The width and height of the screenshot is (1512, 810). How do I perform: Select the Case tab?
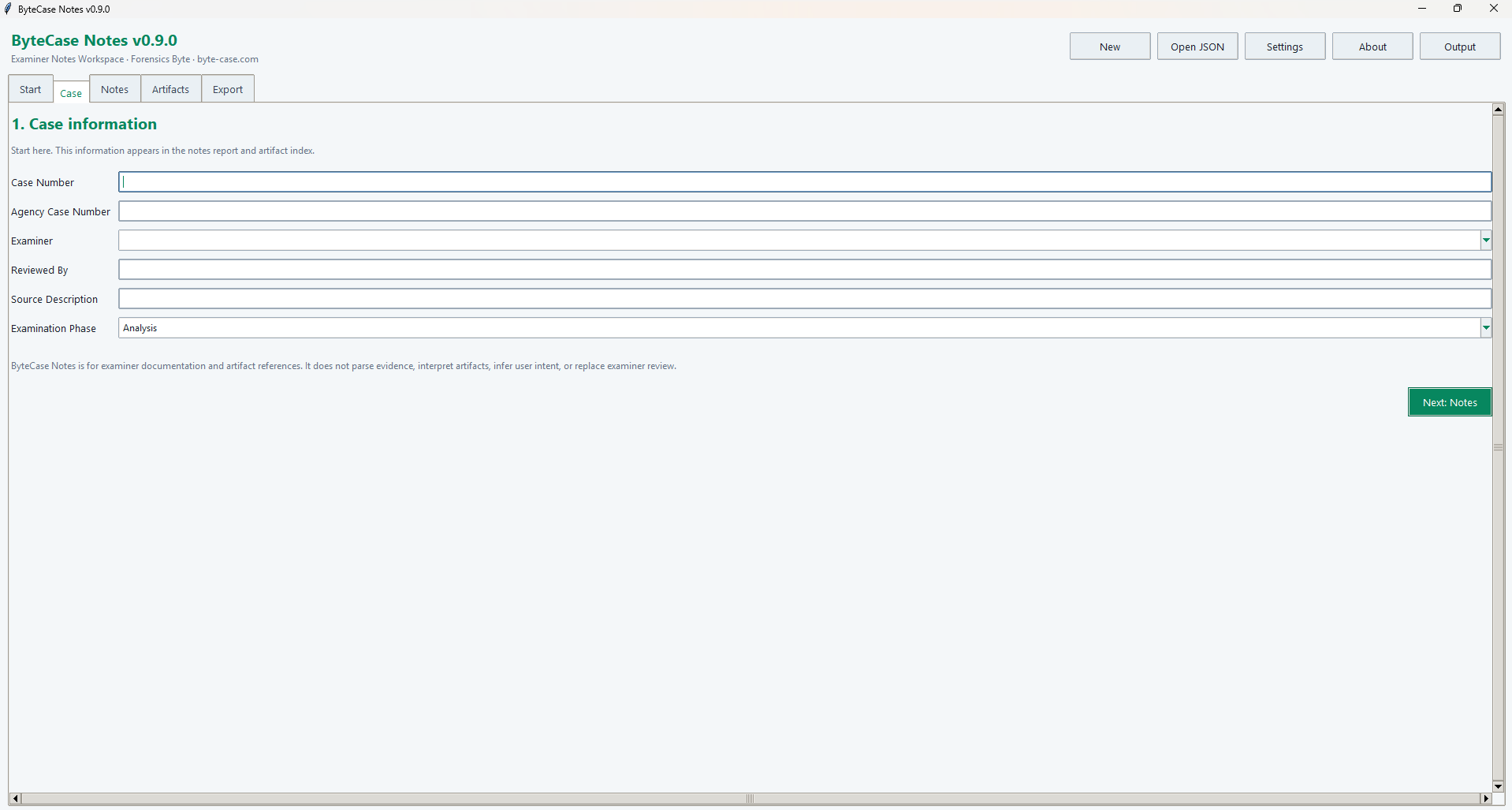[x=71, y=92]
